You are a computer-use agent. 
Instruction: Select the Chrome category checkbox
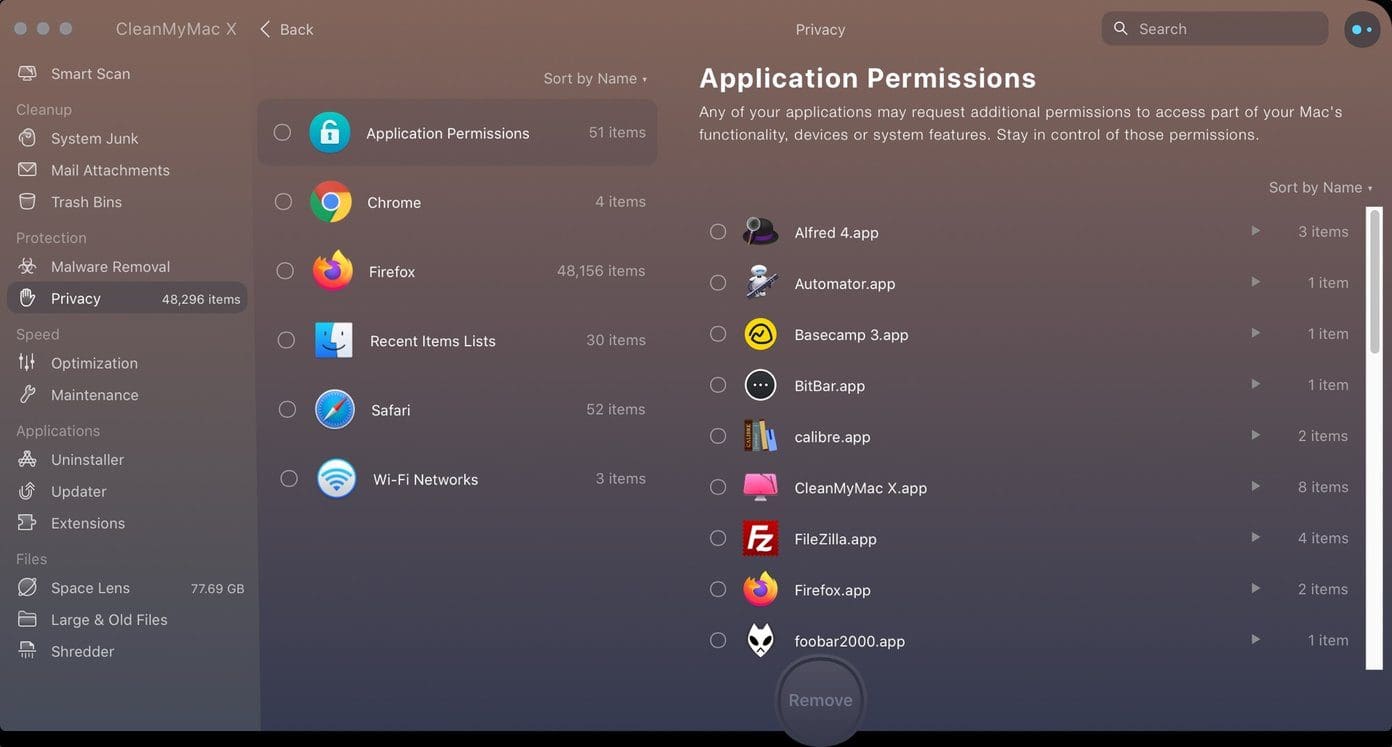point(284,202)
